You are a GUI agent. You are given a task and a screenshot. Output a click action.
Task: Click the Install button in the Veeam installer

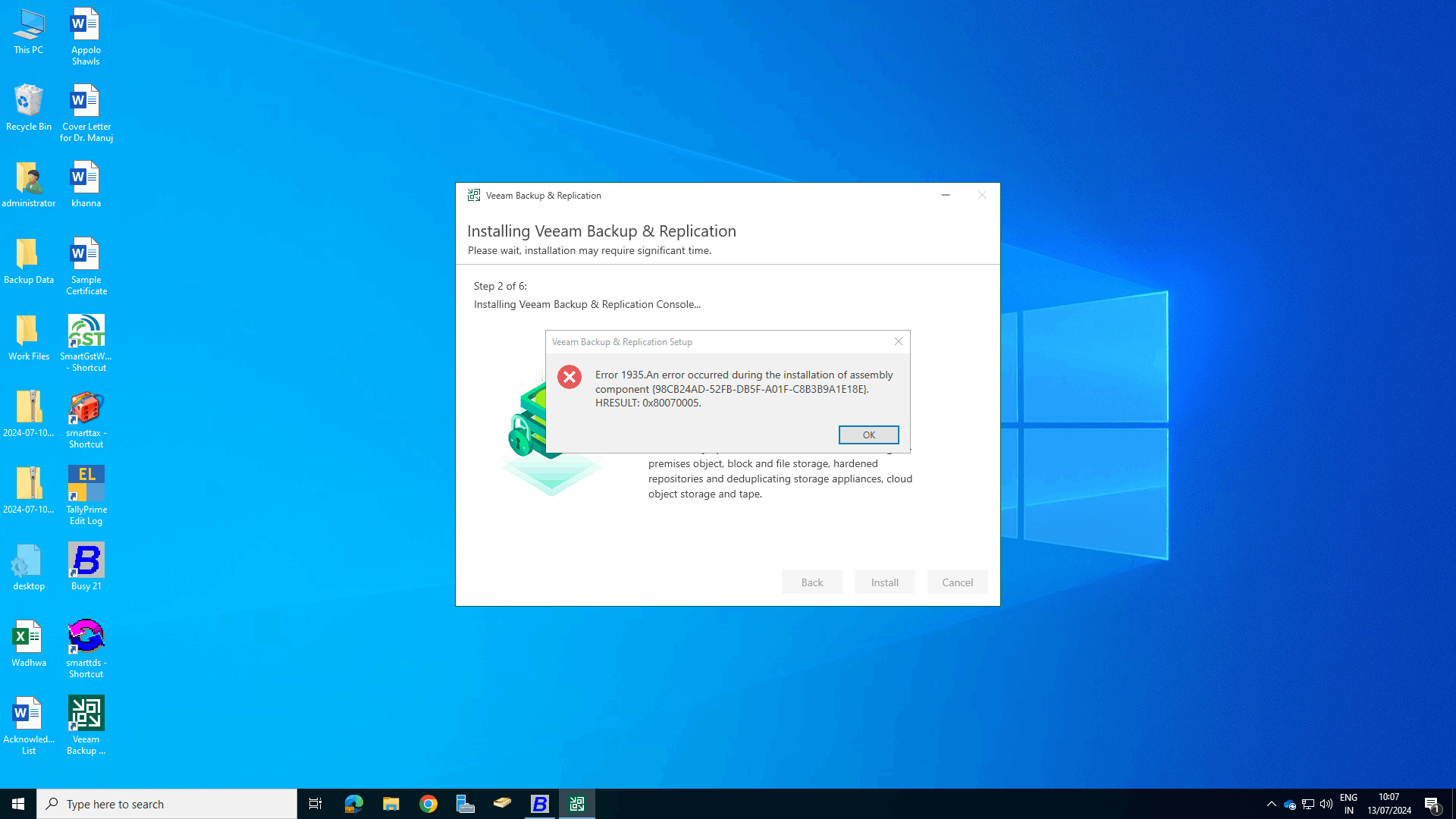point(884,582)
